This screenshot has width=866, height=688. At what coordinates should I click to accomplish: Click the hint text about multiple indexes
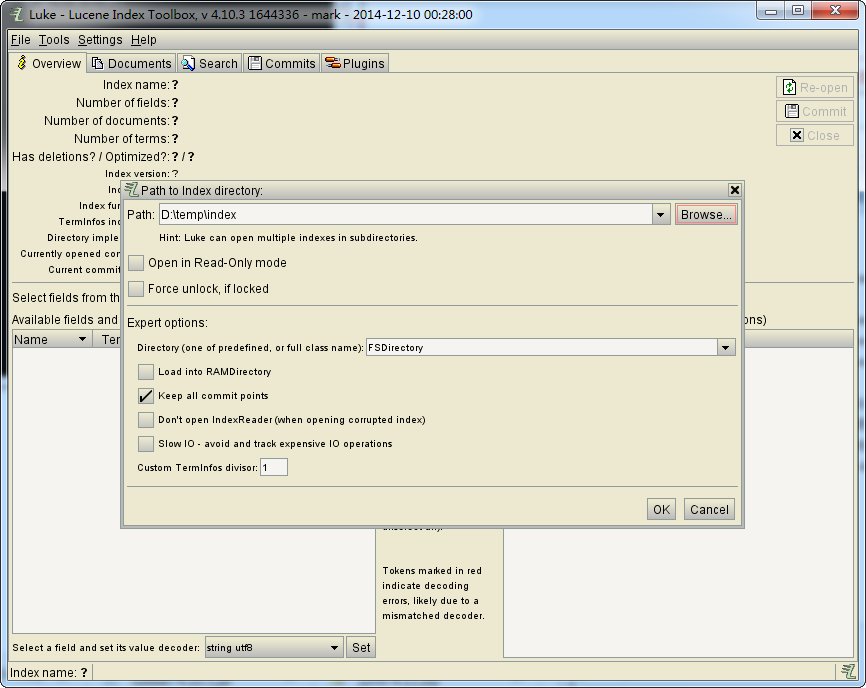288,238
